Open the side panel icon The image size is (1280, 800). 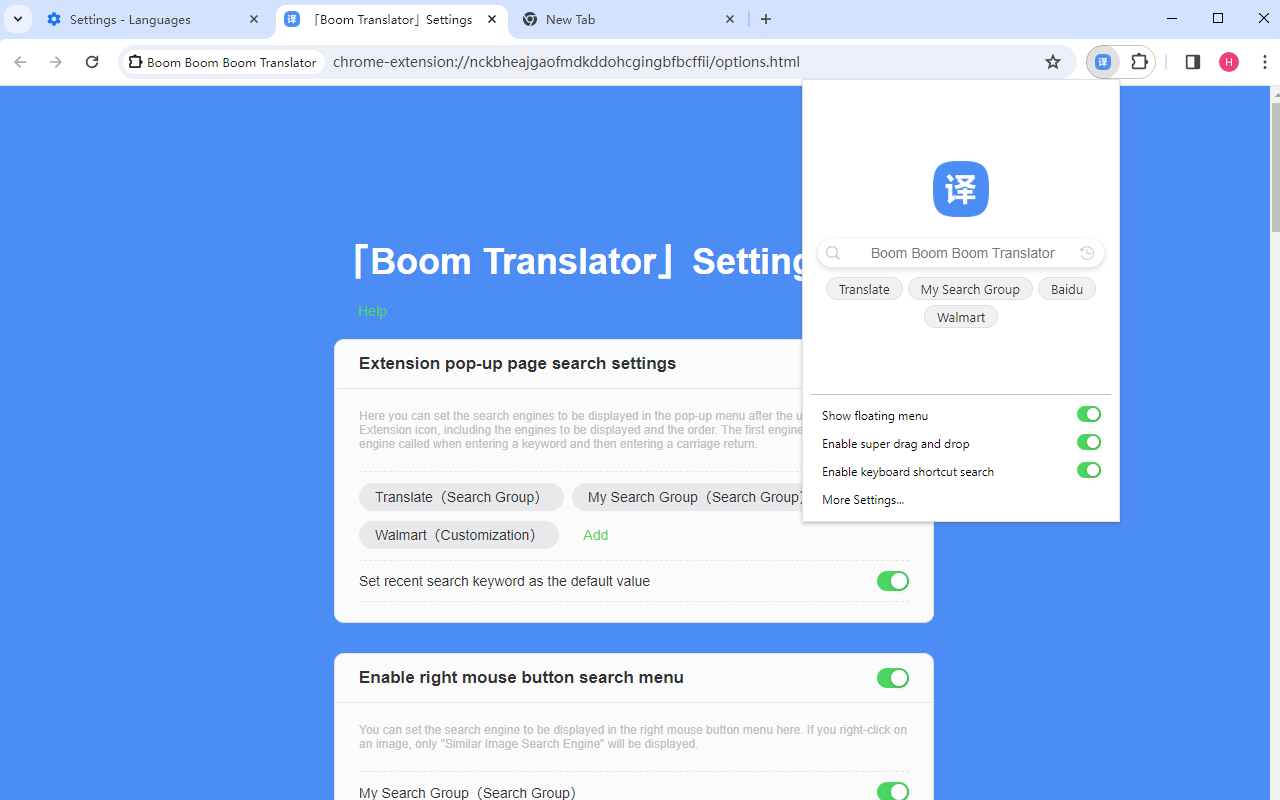[1192, 62]
